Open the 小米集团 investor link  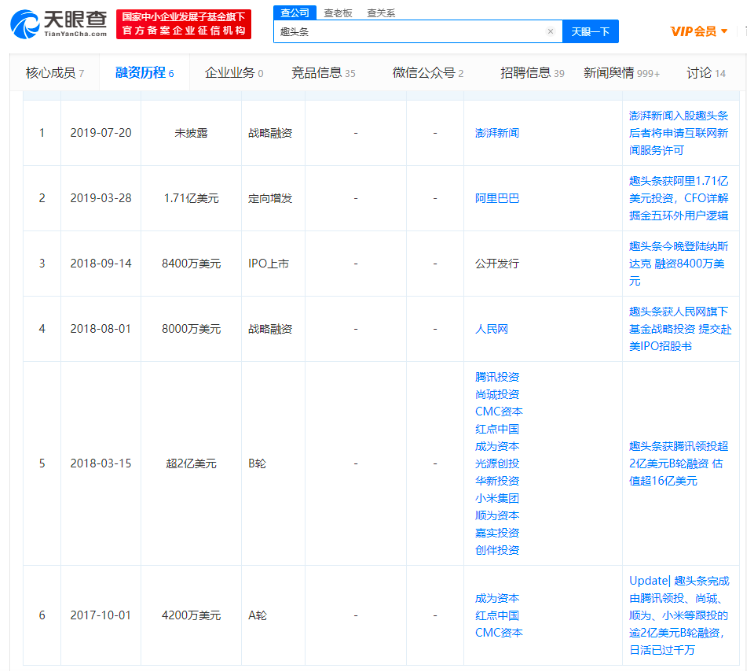[497, 497]
